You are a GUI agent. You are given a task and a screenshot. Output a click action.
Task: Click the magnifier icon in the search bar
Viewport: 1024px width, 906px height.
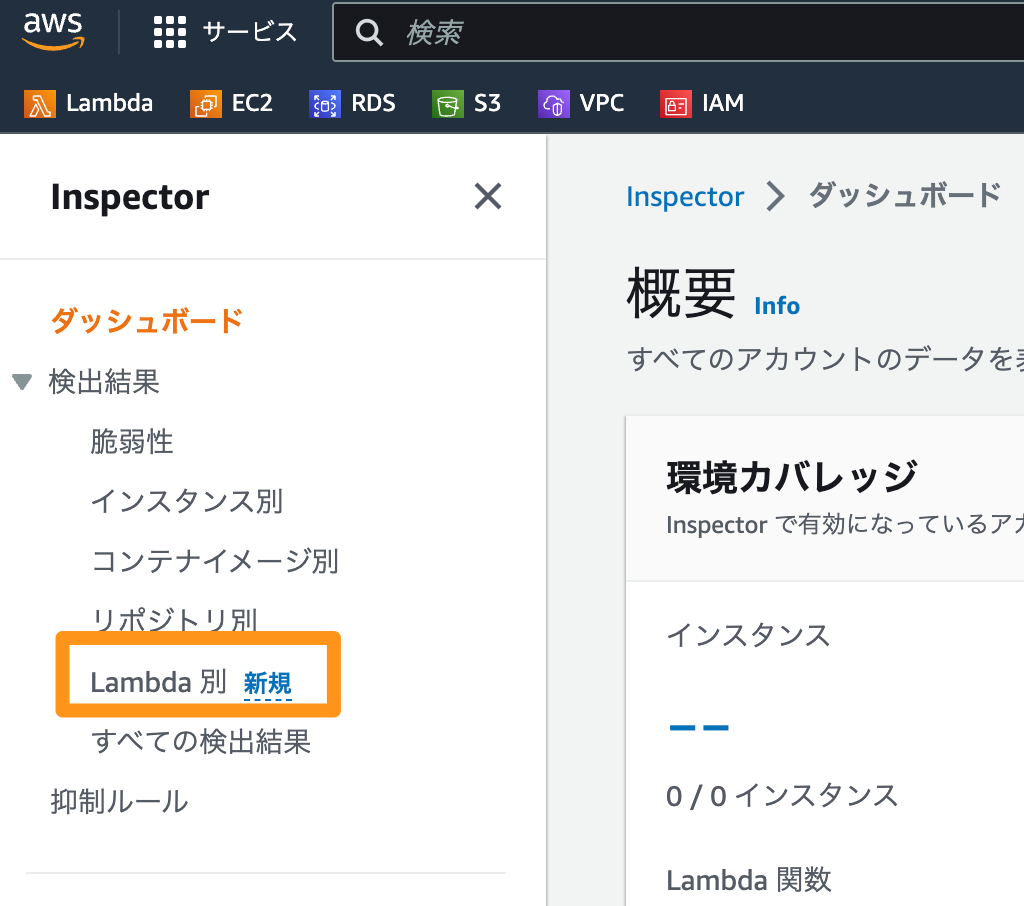(x=369, y=32)
